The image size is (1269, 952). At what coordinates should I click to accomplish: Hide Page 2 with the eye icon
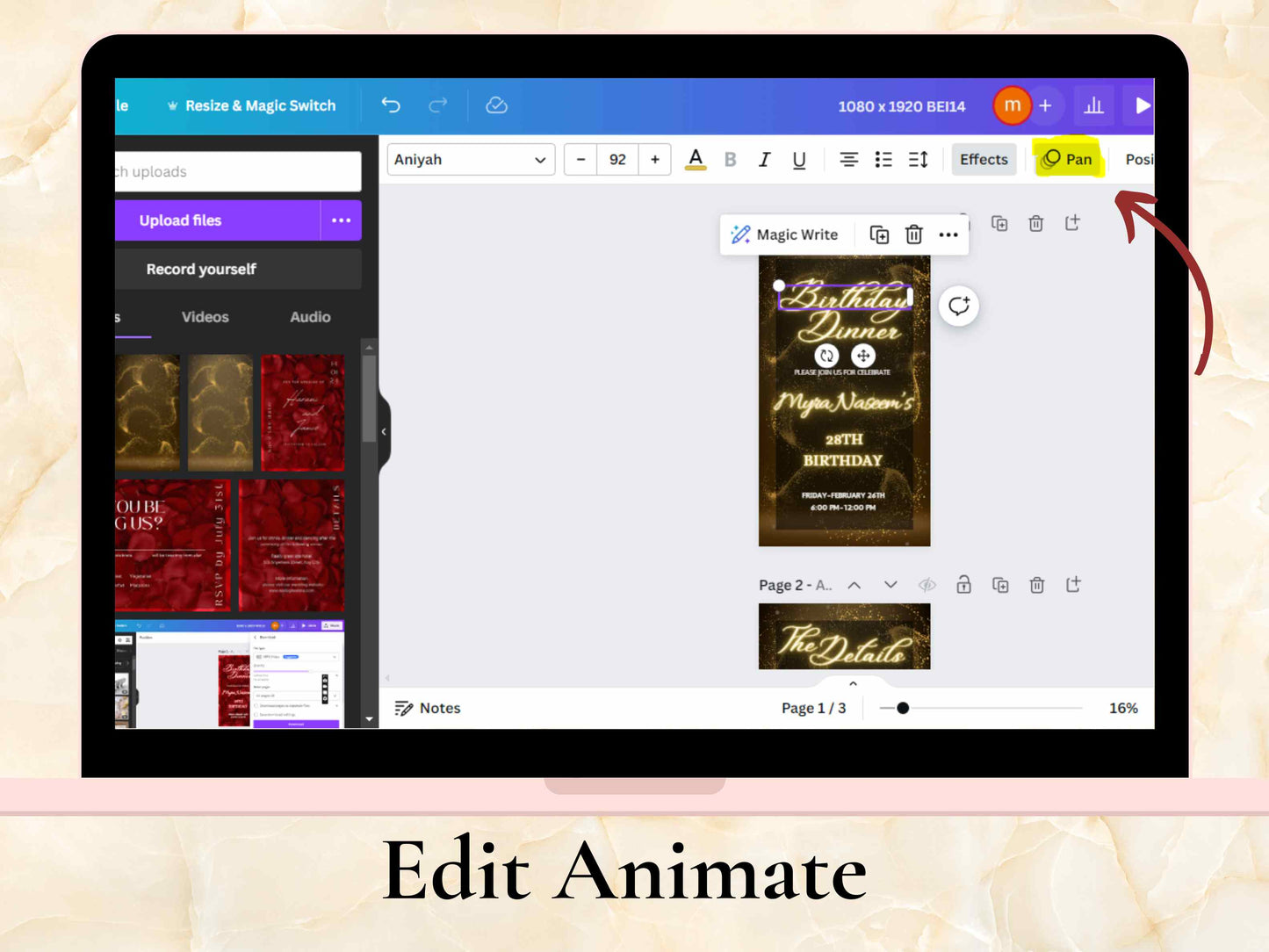tap(927, 585)
